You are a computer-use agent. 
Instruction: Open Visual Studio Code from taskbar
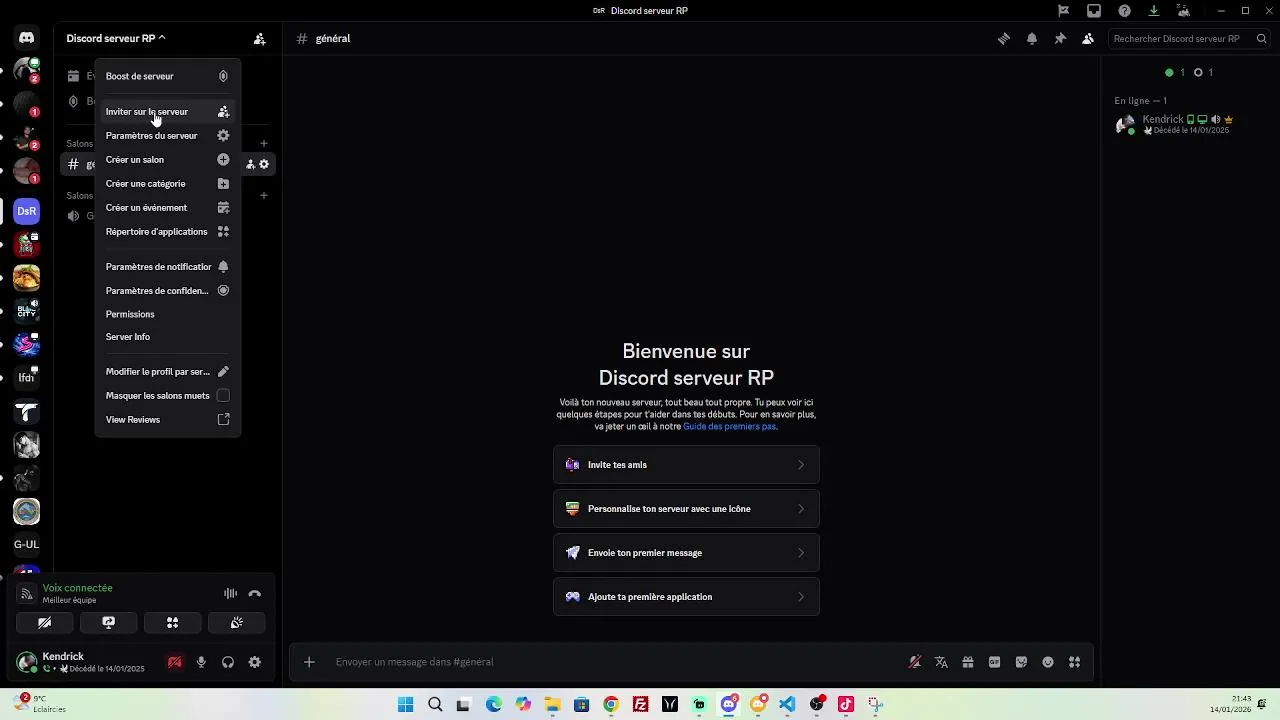tap(787, 705)
